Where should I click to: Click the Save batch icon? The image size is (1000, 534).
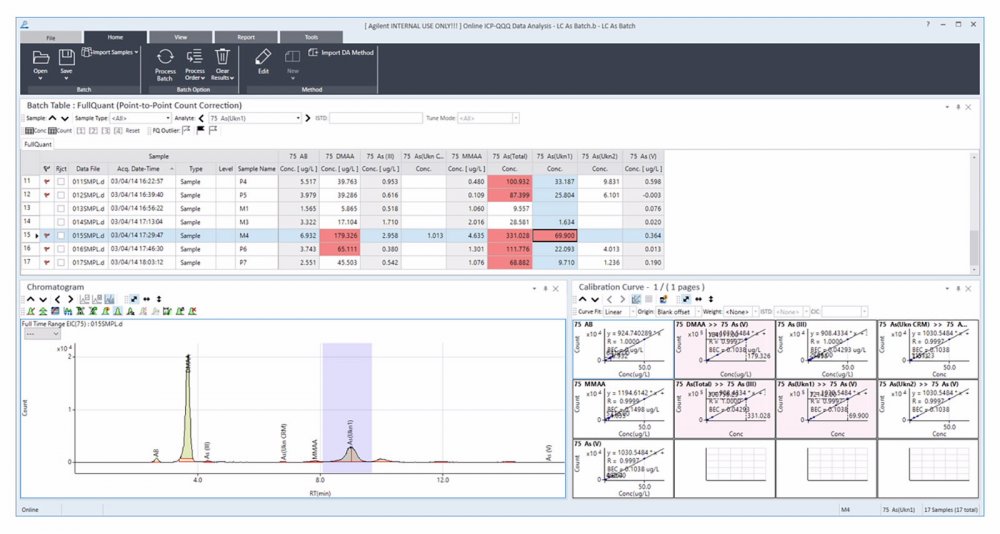66,57
